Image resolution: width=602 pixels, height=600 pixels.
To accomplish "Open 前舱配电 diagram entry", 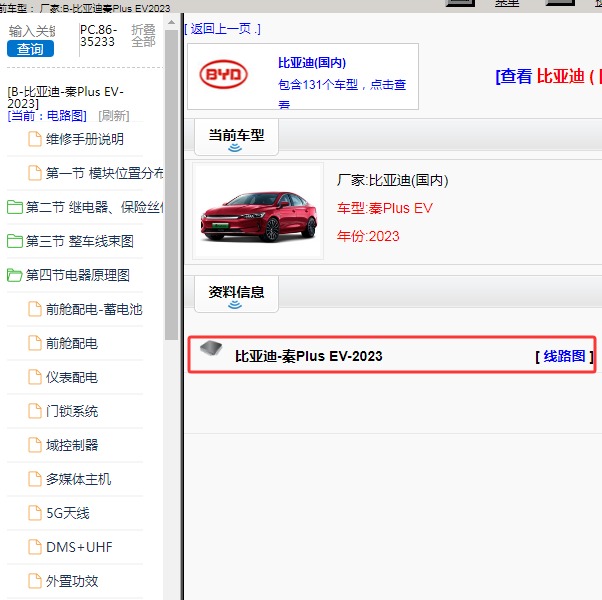I will pos(72,343).
